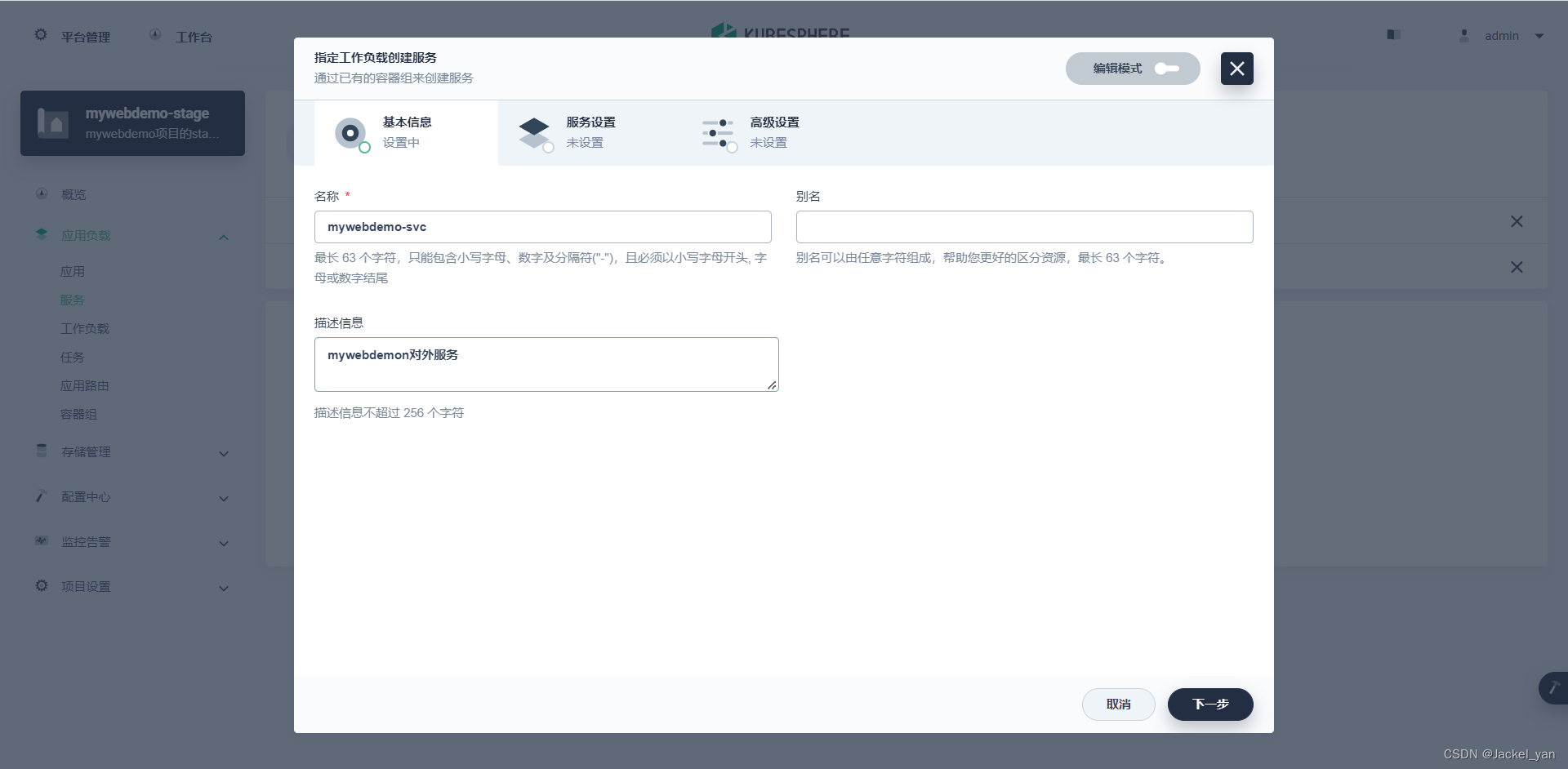
Task: Switch to the 工作负载 sidebar item
Action: pyautogui.click(x=85, y=328)
